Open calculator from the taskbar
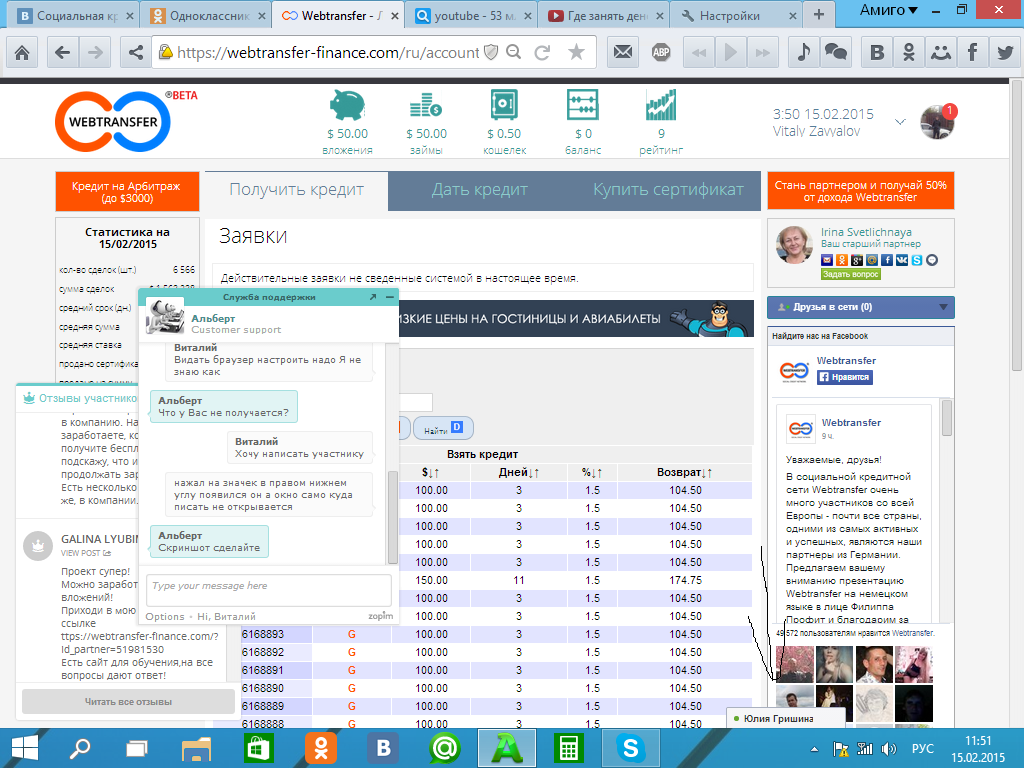This screenshot has width=1024, height=768. point(568,748)
